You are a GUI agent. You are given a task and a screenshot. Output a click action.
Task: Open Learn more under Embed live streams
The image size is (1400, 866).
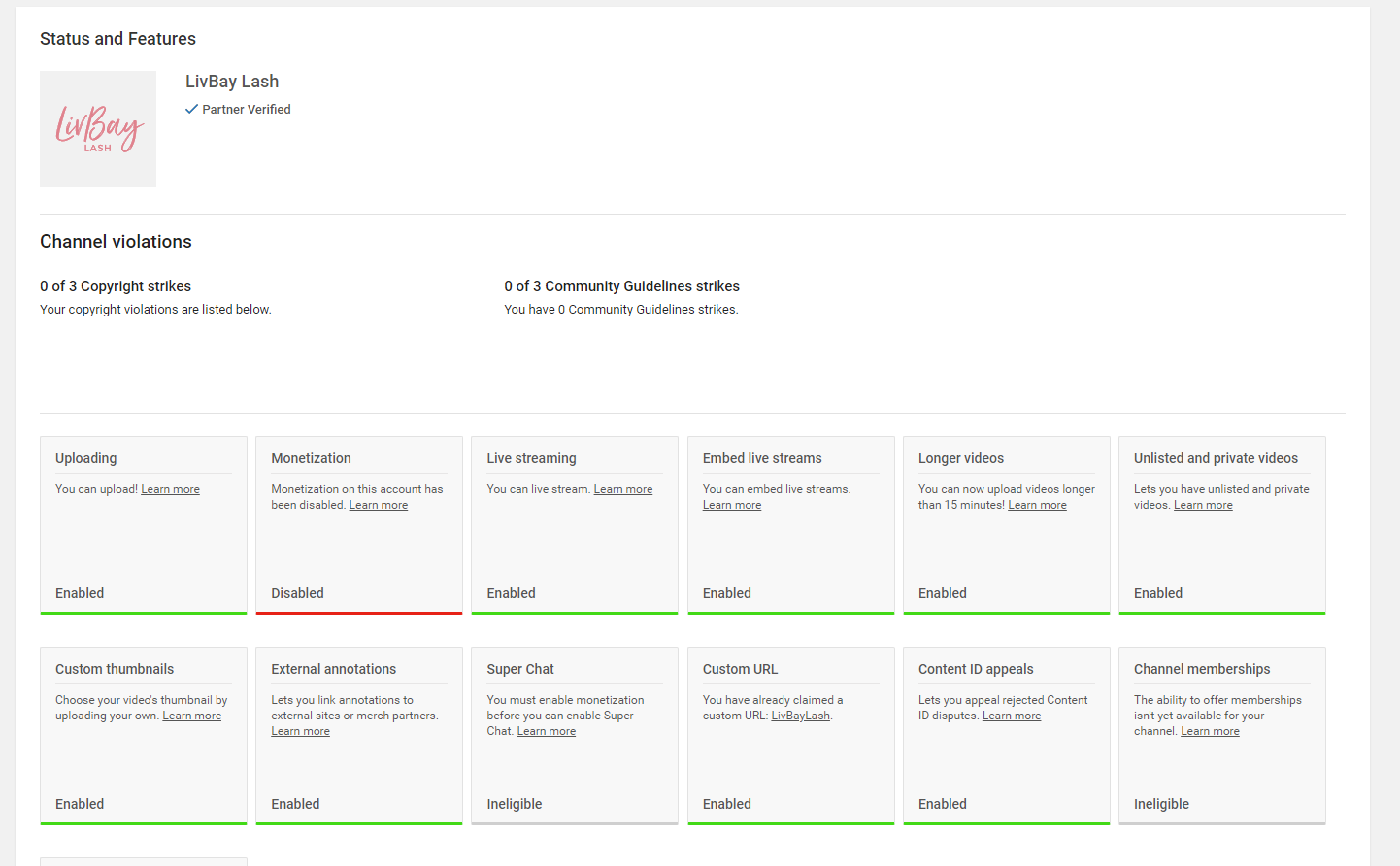click(x=731, y=505)
